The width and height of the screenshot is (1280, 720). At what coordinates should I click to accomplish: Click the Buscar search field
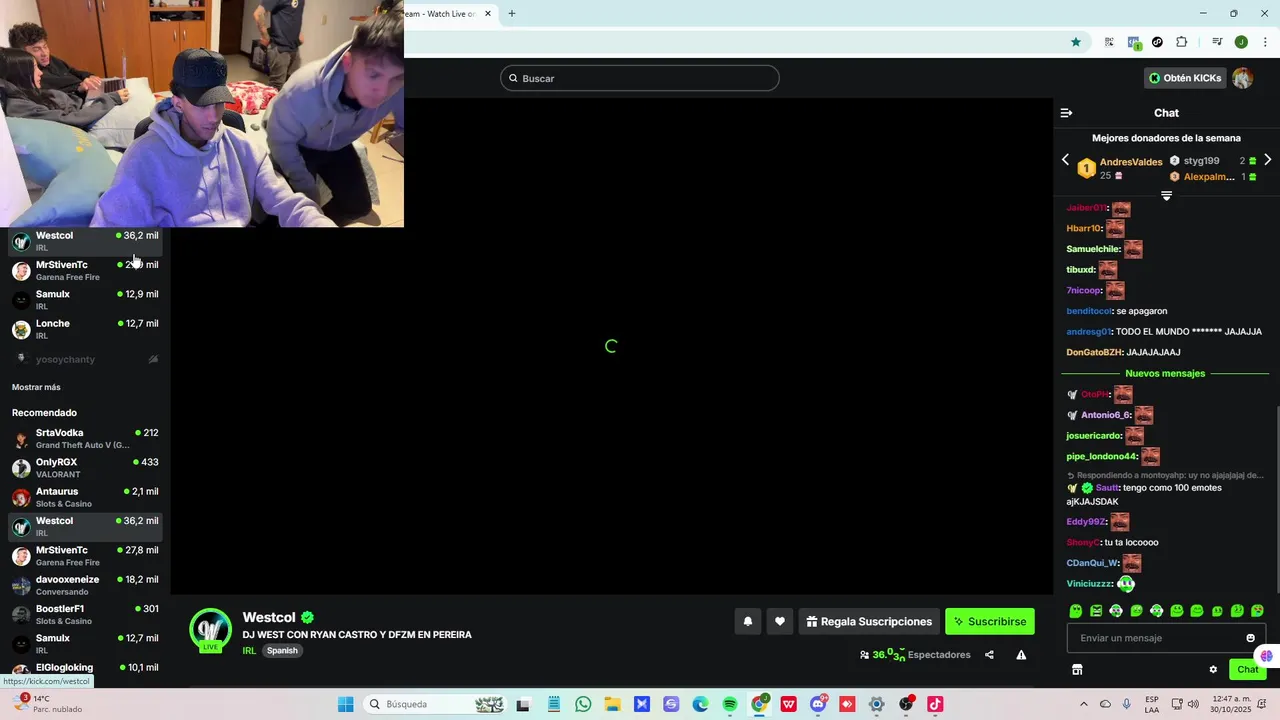coord(640,78)
